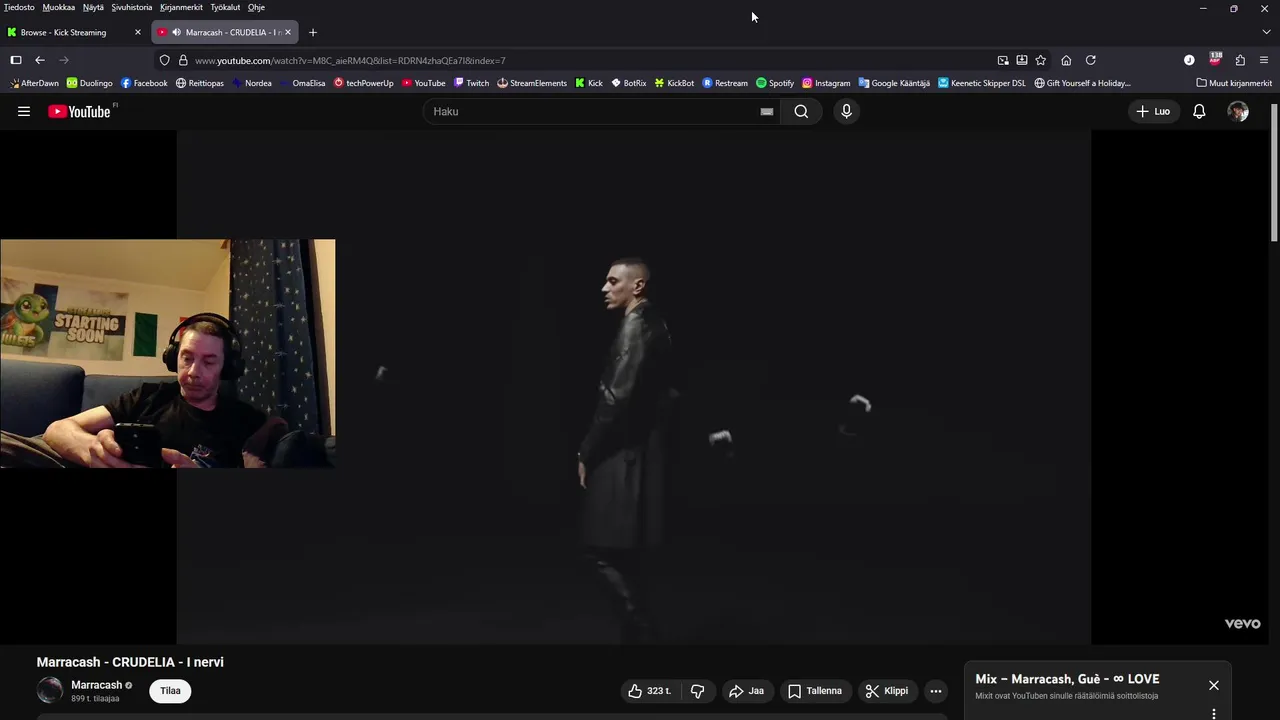Open the Spotify bookmark
The height and width of the screenshot is (720, 1280).
(775, 83)
